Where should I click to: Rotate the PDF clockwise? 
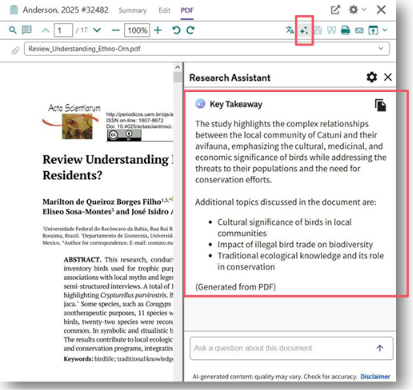(x=190, y=30)
